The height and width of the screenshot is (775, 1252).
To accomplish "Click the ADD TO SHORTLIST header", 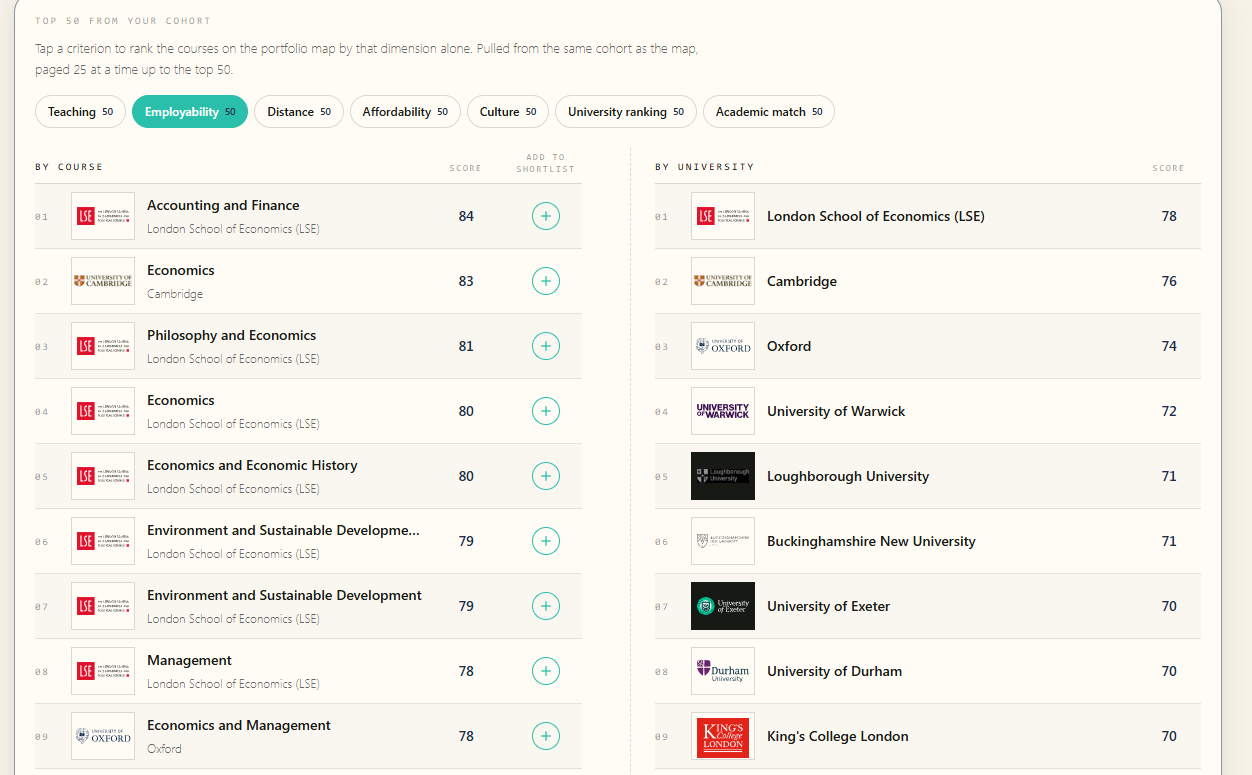I will pyautogui.click(x=545, y=163).
